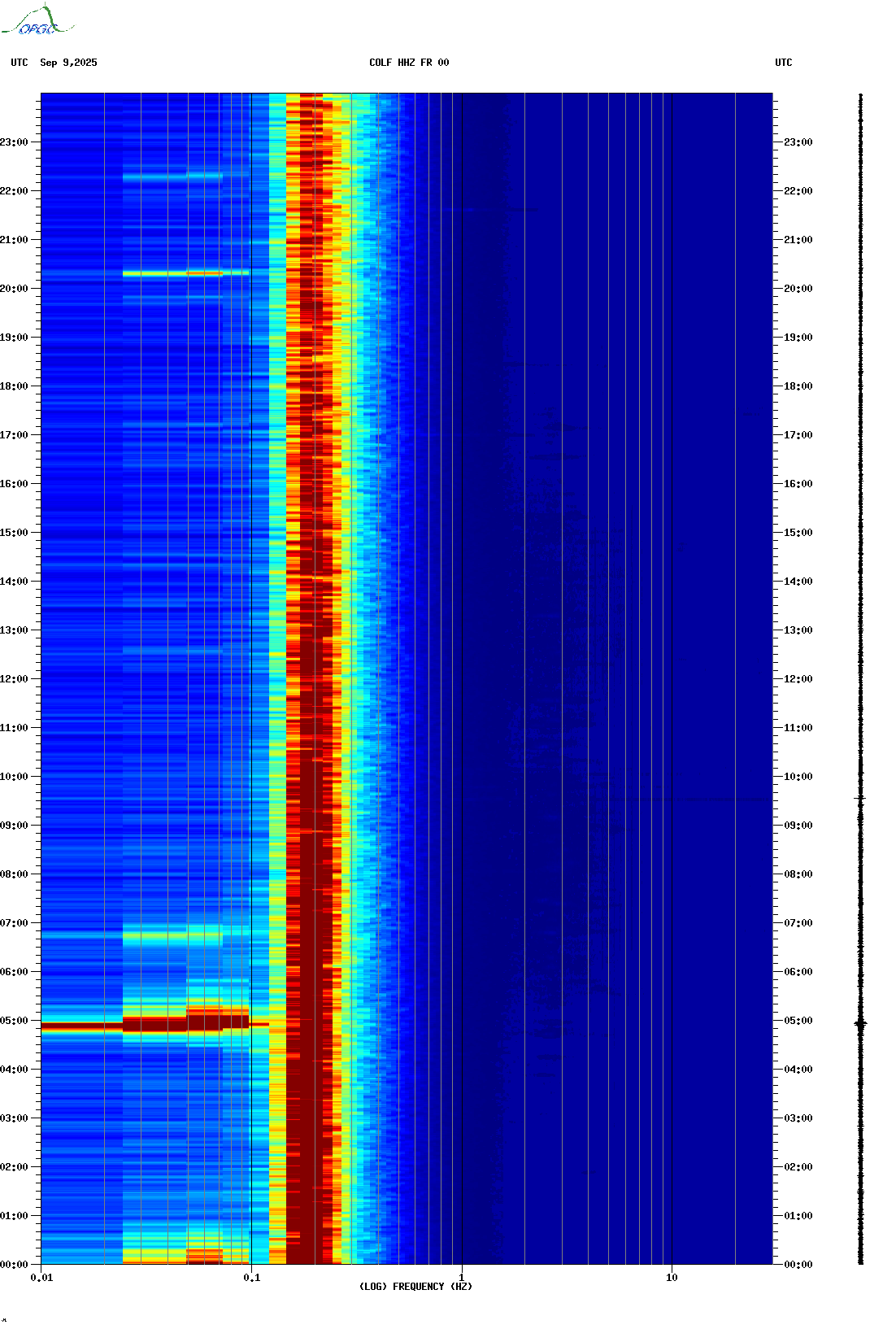Image resolution: width=896 pixels, height=1329 pixels.
Task: Click the '1' frequency axis label
Action: pos(462,1278)
